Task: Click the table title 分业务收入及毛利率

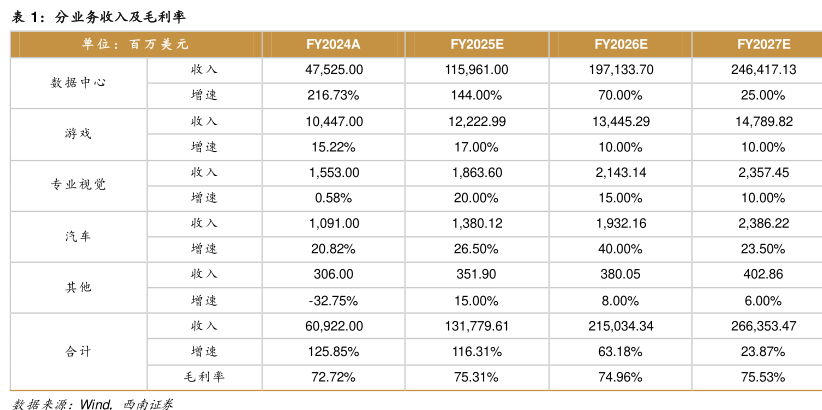Action: 119,17
